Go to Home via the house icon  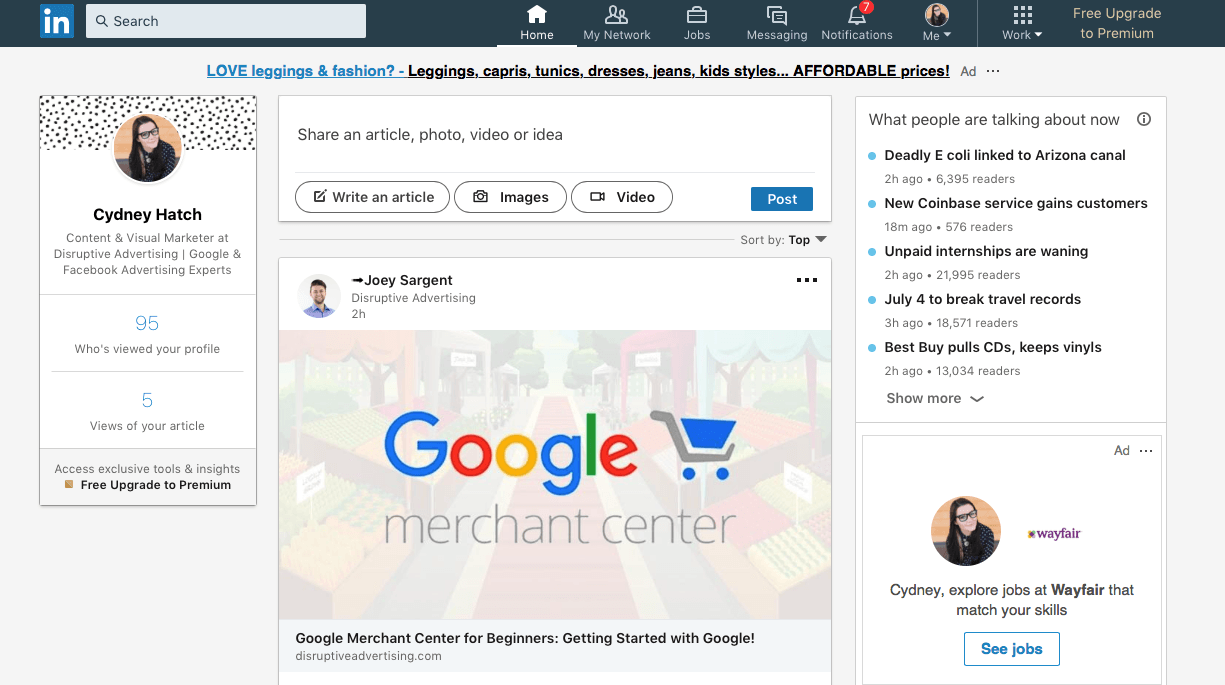pos(537,14)
